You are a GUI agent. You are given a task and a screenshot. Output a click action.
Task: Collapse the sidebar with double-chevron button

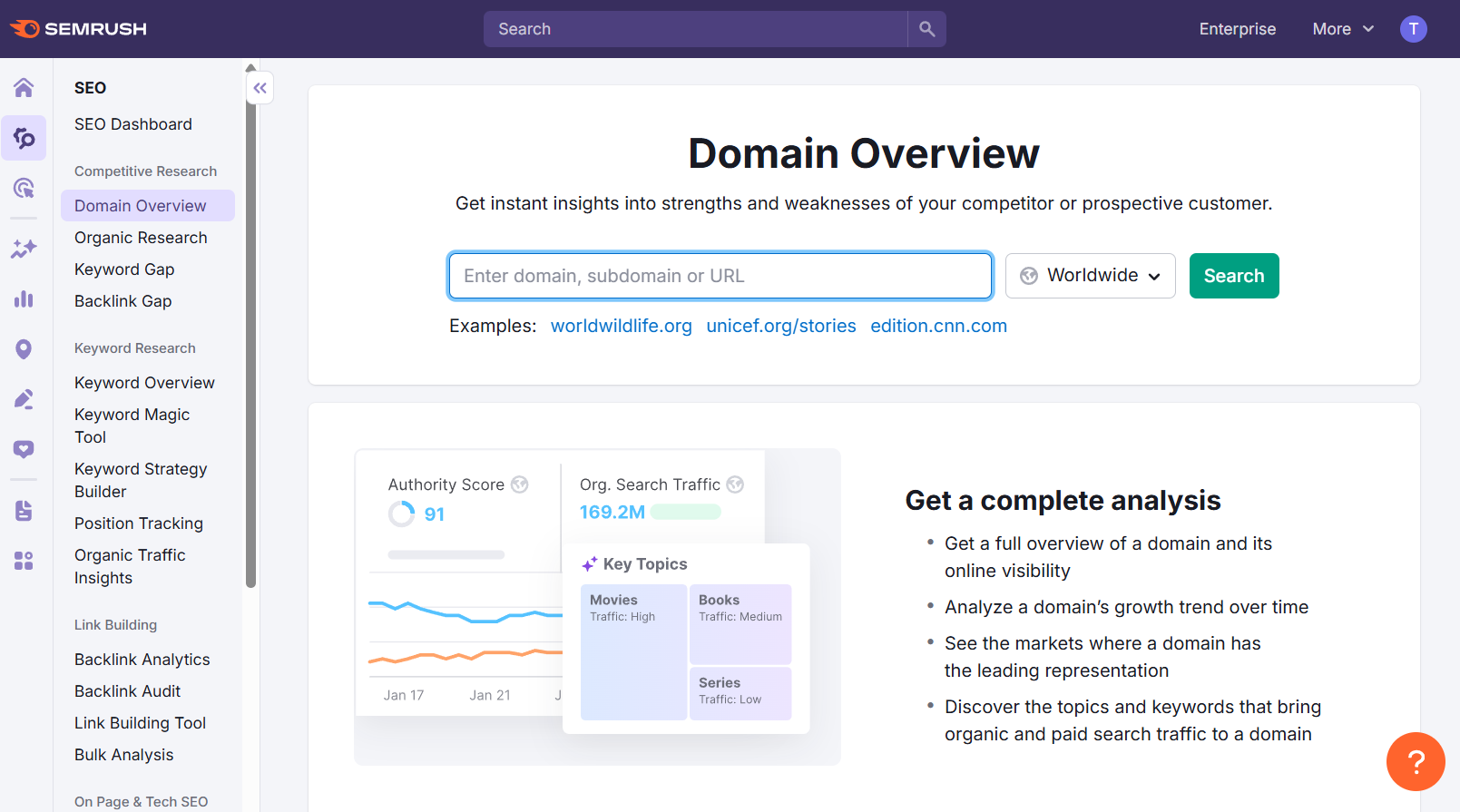tap(260, 88)
